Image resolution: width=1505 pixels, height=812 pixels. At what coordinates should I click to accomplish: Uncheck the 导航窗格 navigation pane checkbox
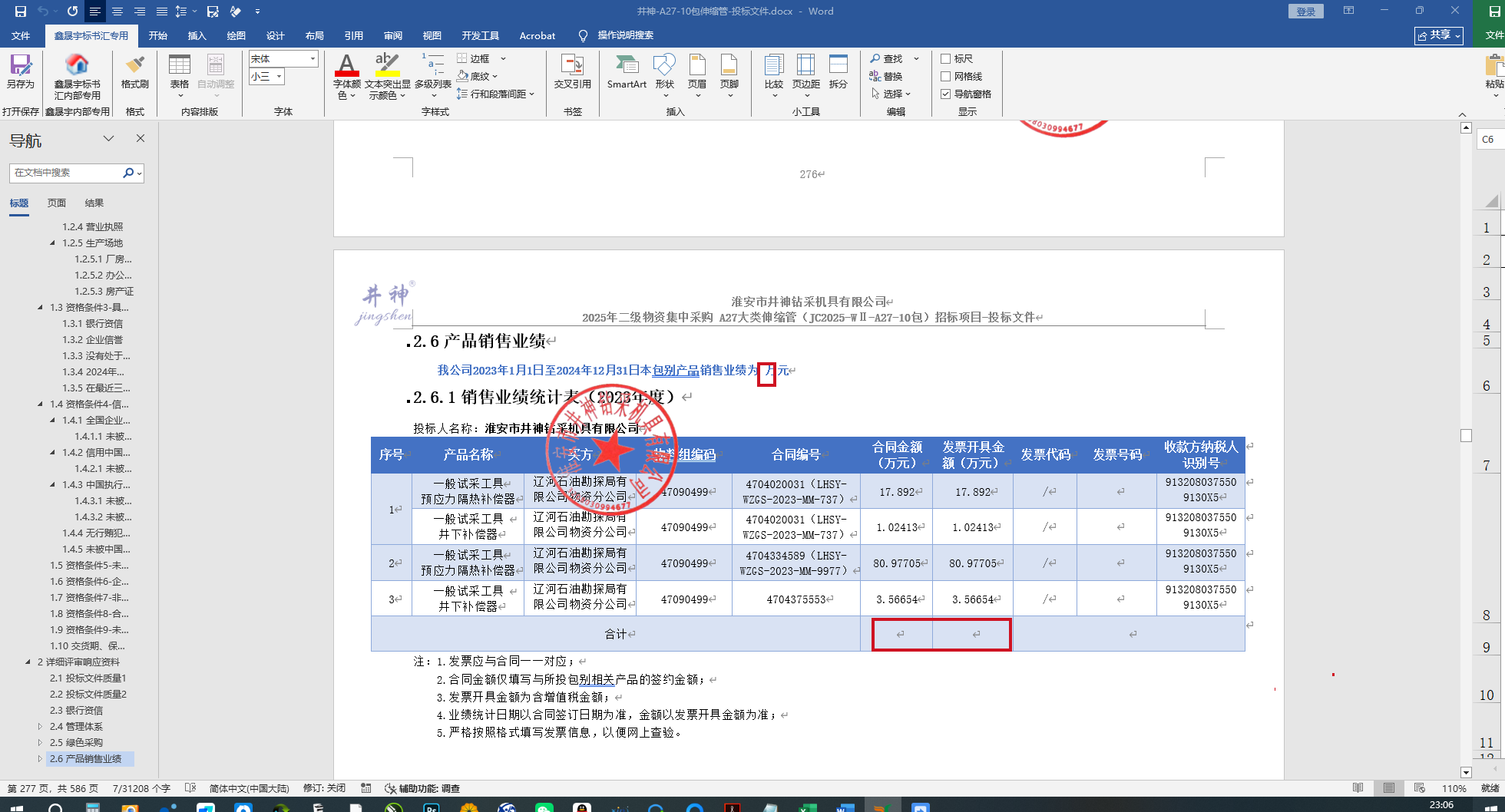(946, 94)
